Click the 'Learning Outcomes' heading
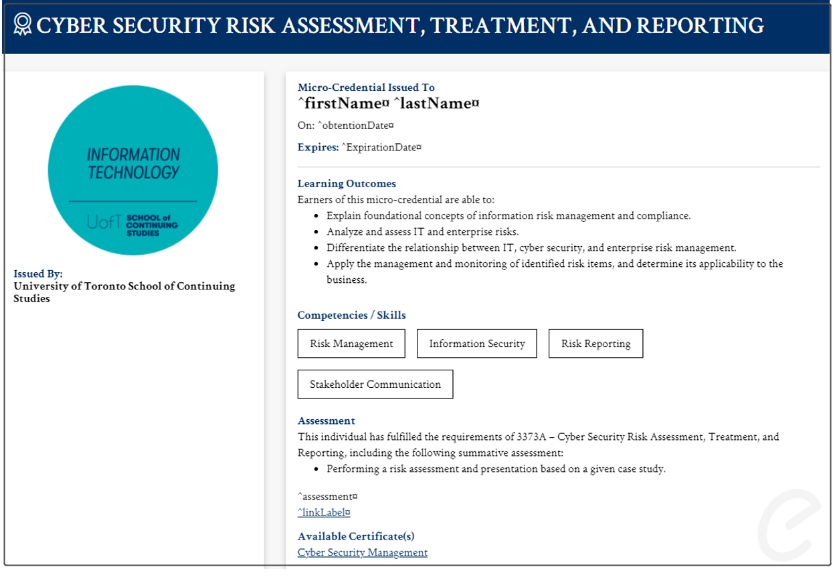The height and width of the screenshot is (575, 833). click(346, 183)
